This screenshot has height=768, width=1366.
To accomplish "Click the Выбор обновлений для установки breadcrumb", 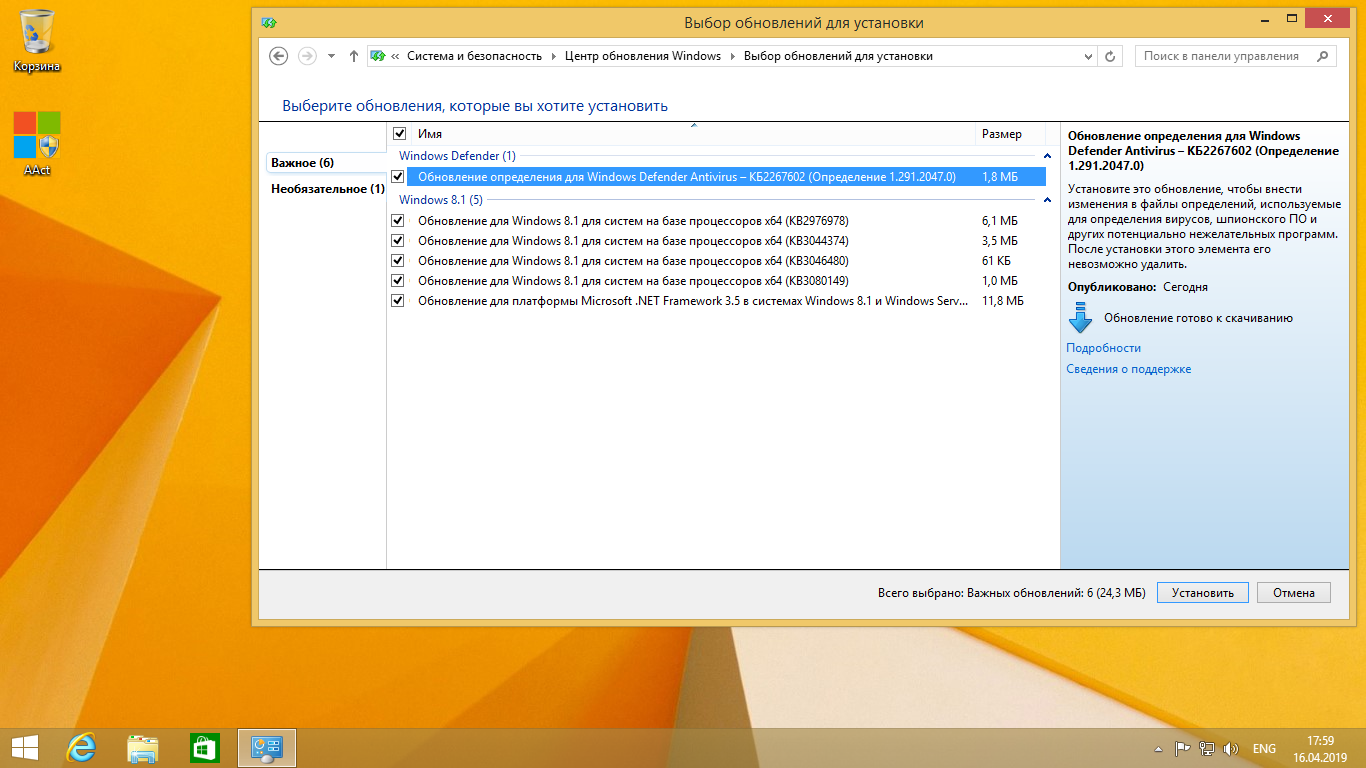I will coord(838,56).
